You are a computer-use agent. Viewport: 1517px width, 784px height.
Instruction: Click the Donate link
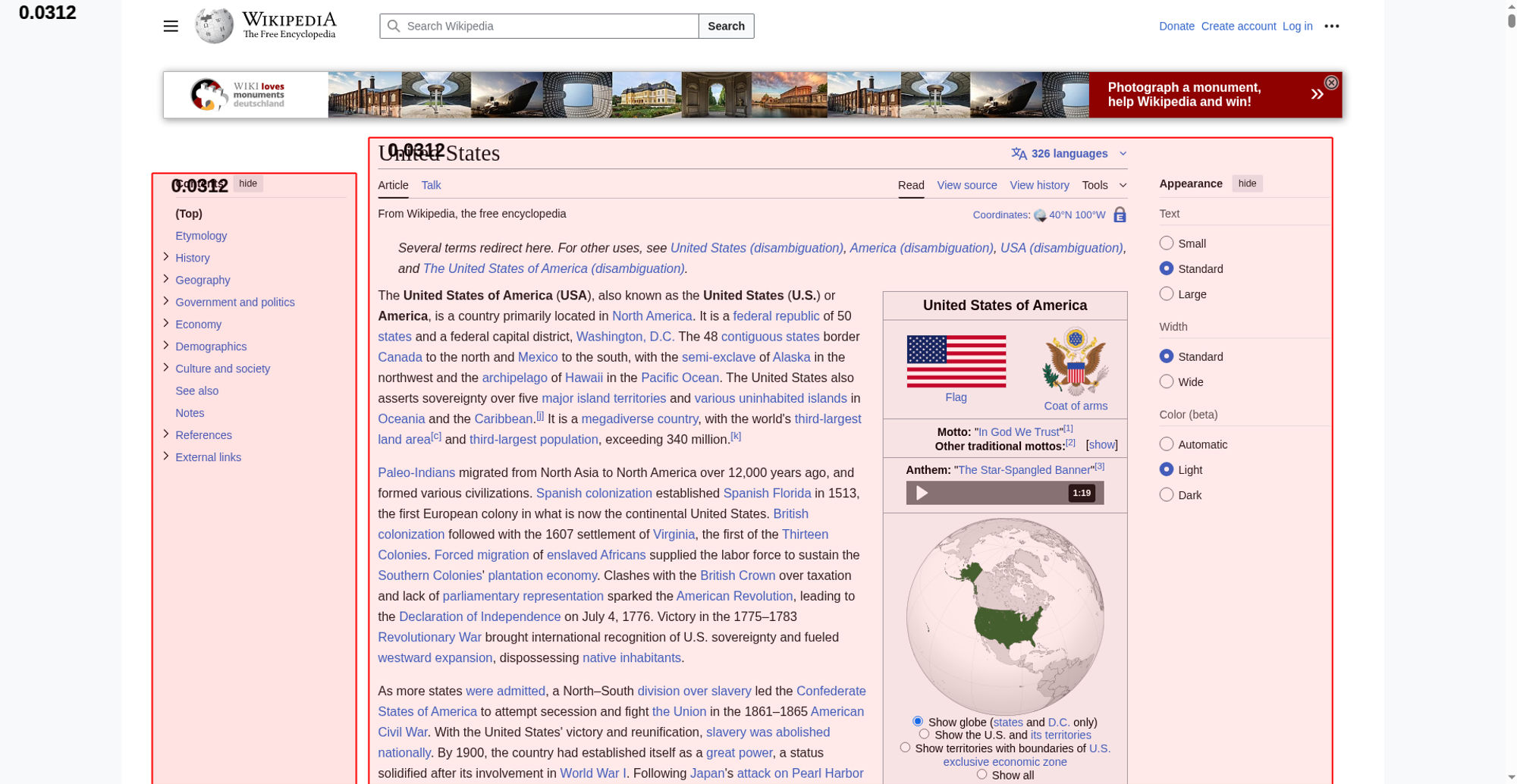point(1176,26)
